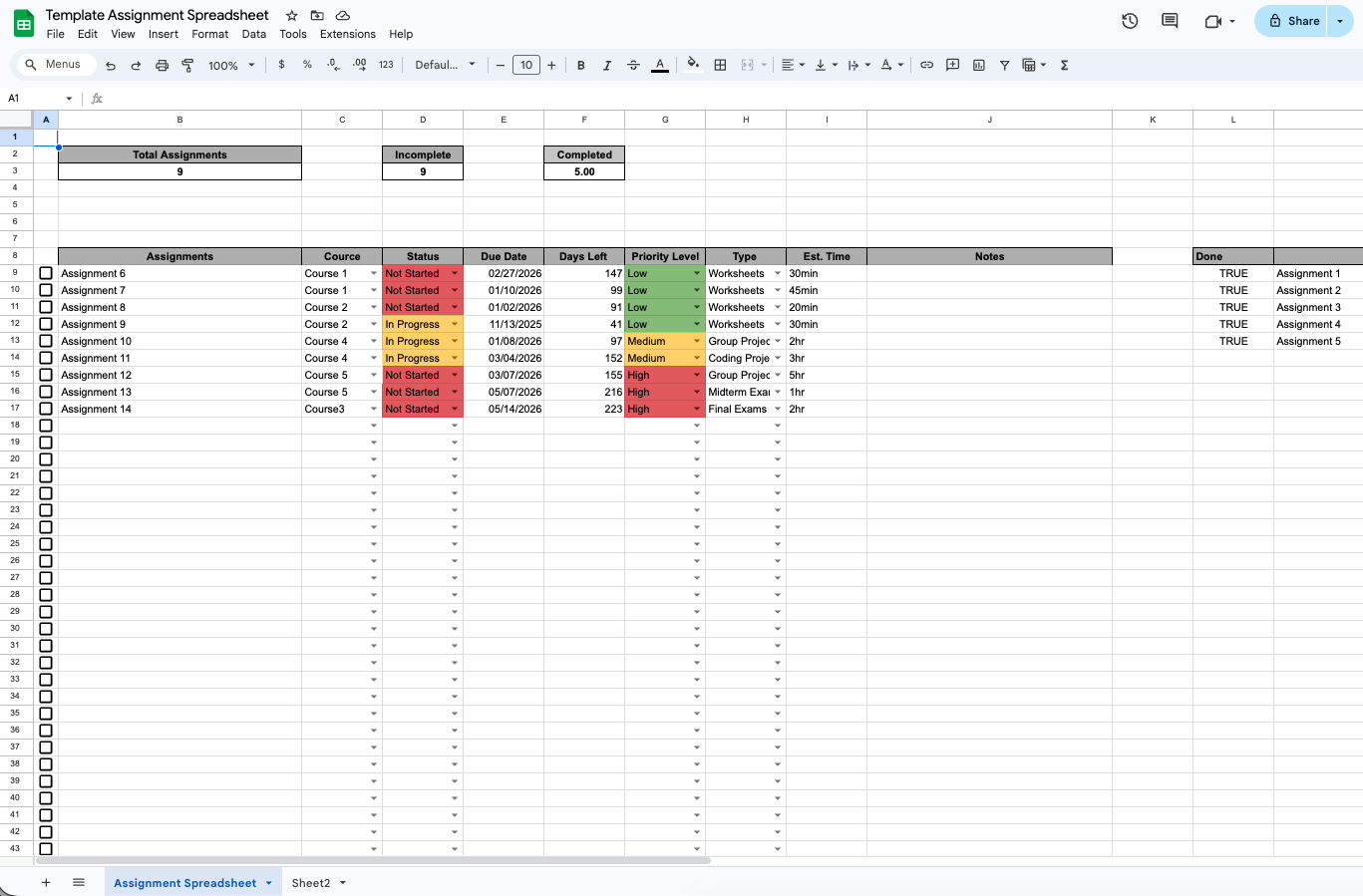Open the borders menu

(x=721, y=64)
